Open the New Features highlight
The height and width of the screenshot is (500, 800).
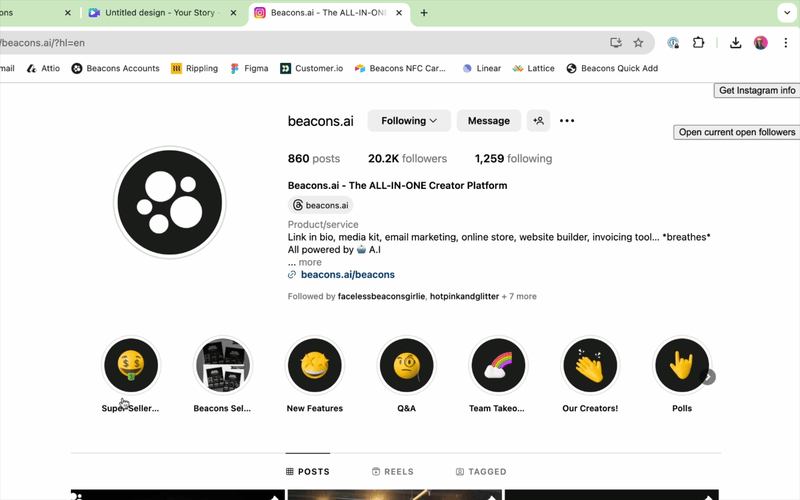[315, 365]
